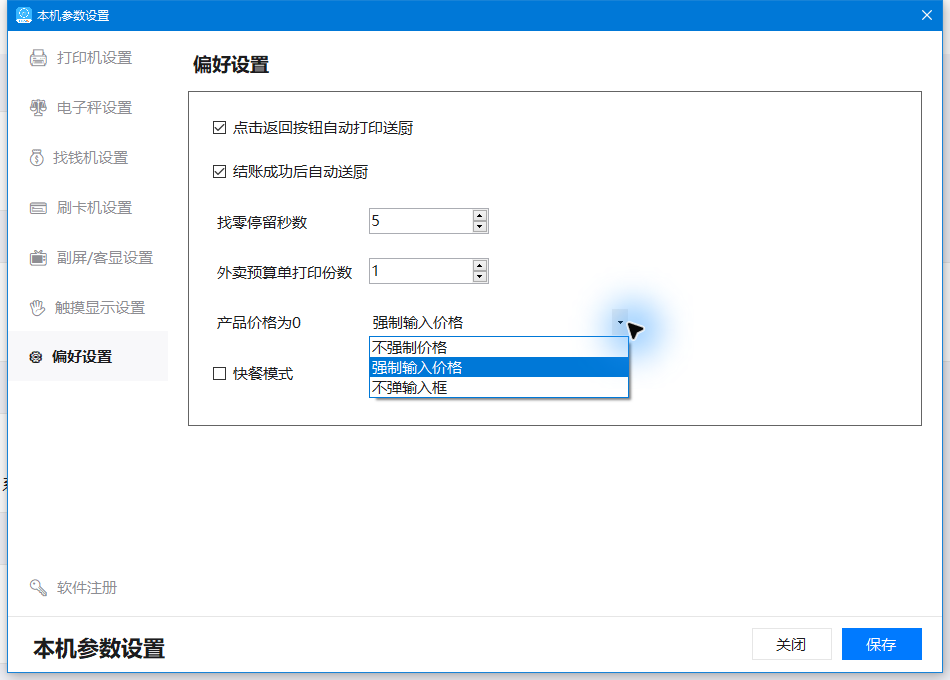Close the 本机参数设置 window
The image size is (950, 680).
[x=927, y=15]
